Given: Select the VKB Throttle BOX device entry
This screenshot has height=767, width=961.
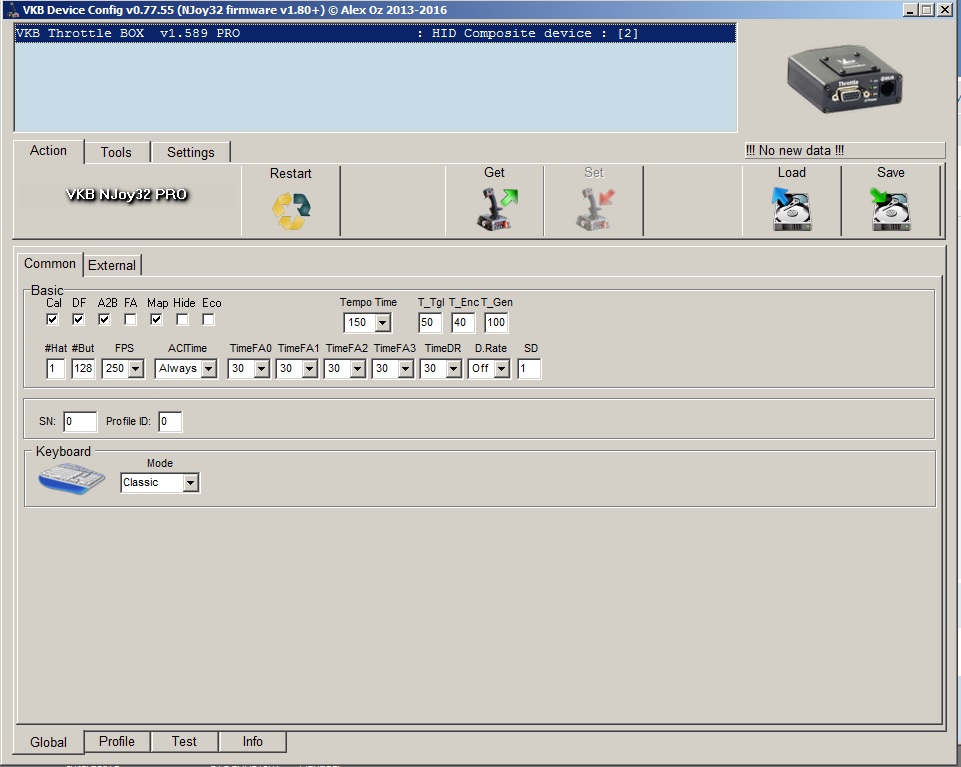Looking at the screenshot, I should tap(375, 33).
